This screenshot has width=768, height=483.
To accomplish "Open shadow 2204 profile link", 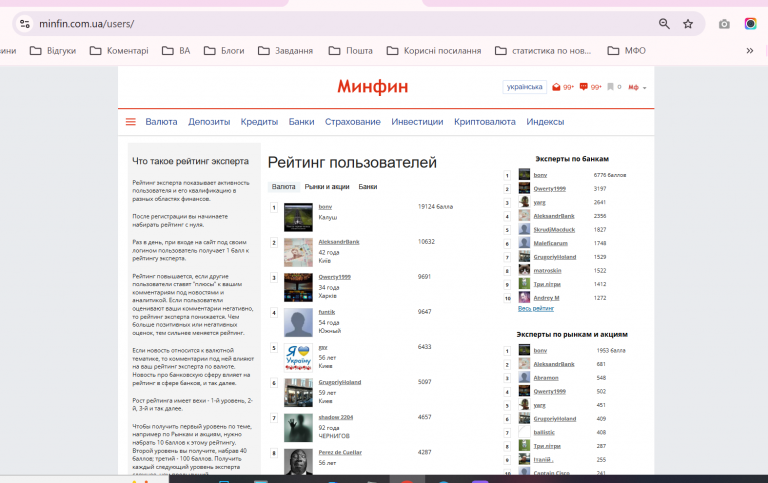I will (x=336, y=417).
